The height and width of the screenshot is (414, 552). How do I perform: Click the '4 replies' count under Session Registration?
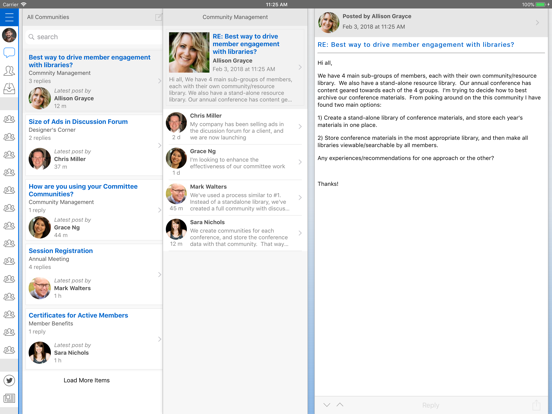pos(40,267)
